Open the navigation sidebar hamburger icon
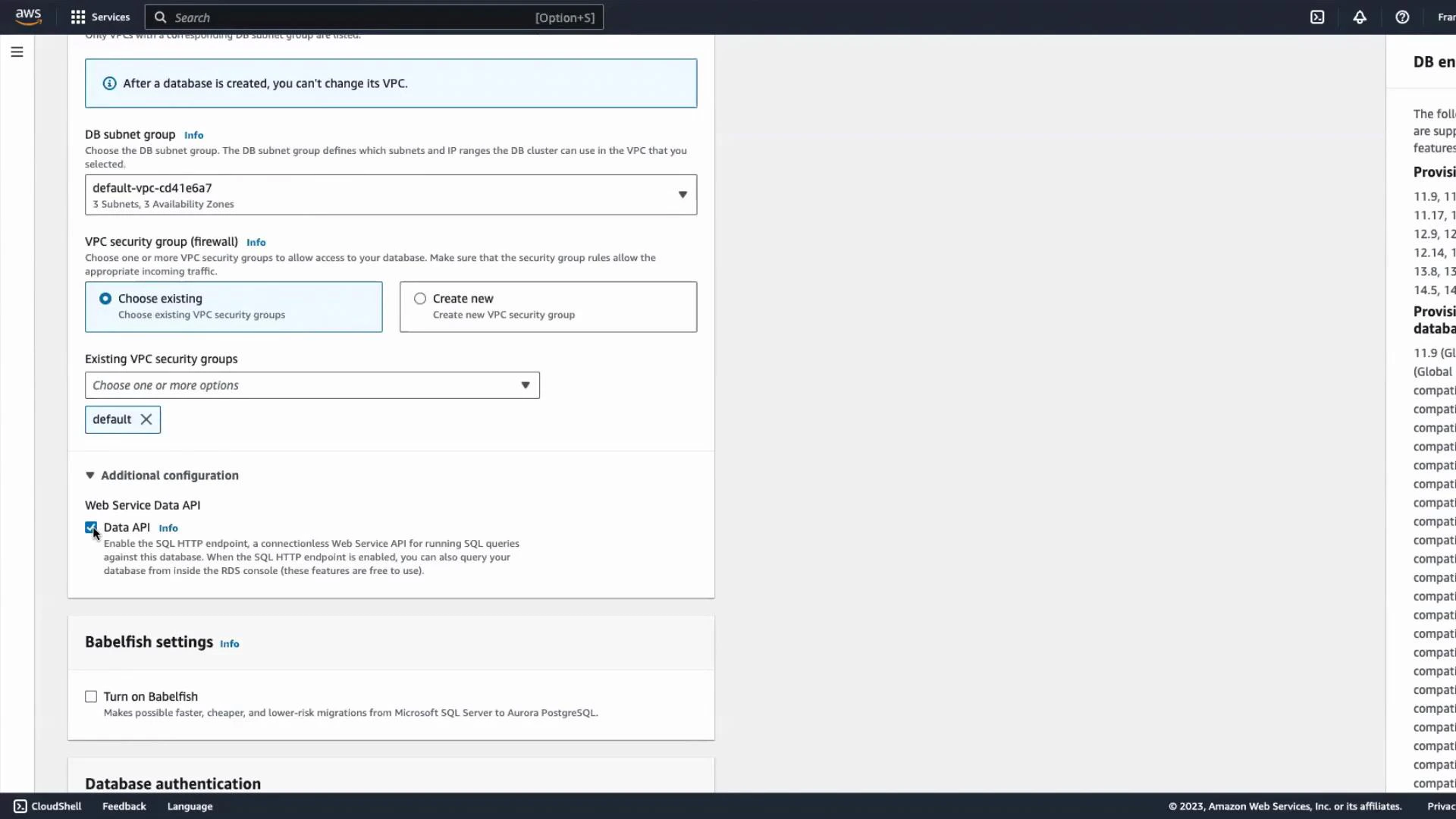The image size is (1456, 819). (17, 52)
